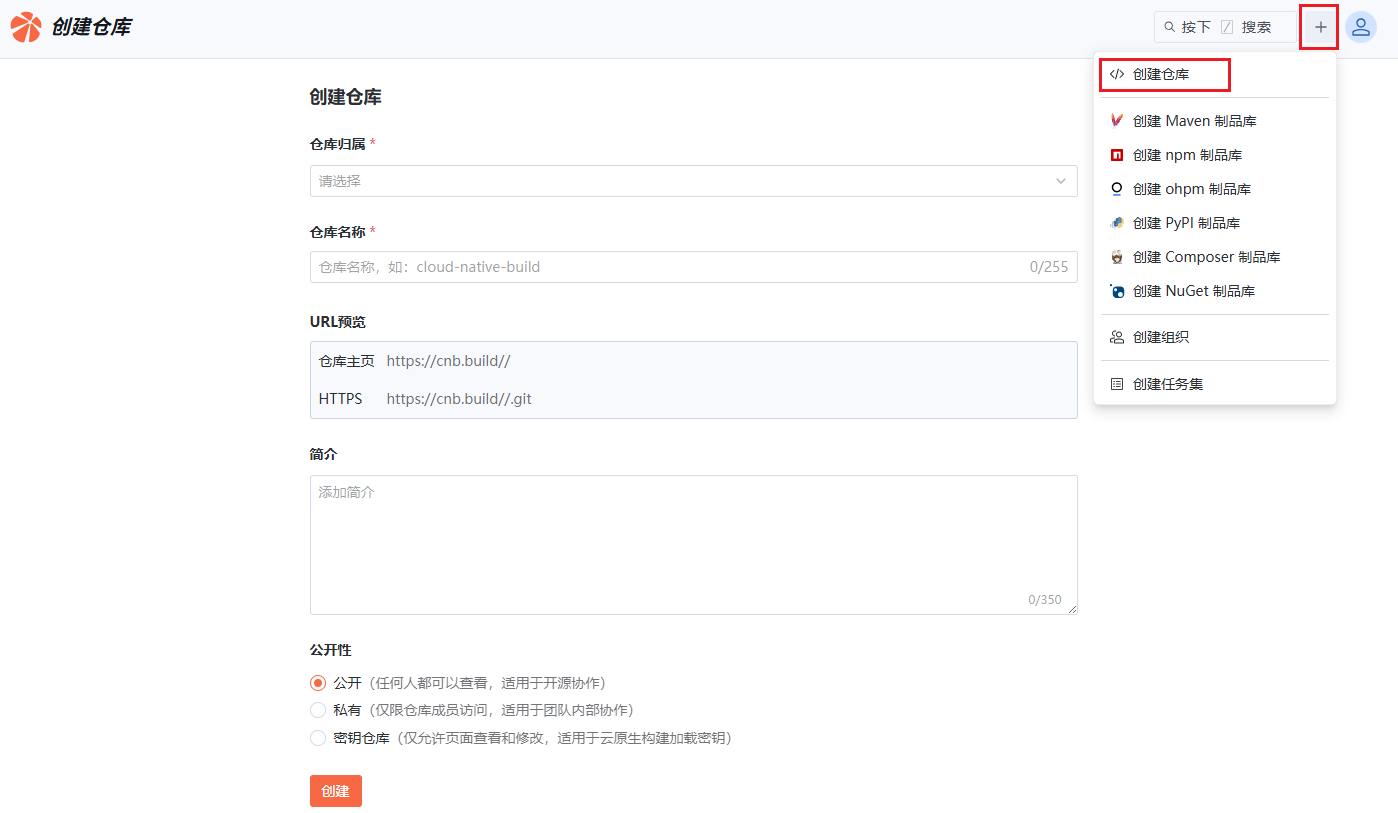The image size is (1398, 813).
Task: Choose 创建仓库 from the menu
Action: pyautogui.click(x=1215, y=74)
